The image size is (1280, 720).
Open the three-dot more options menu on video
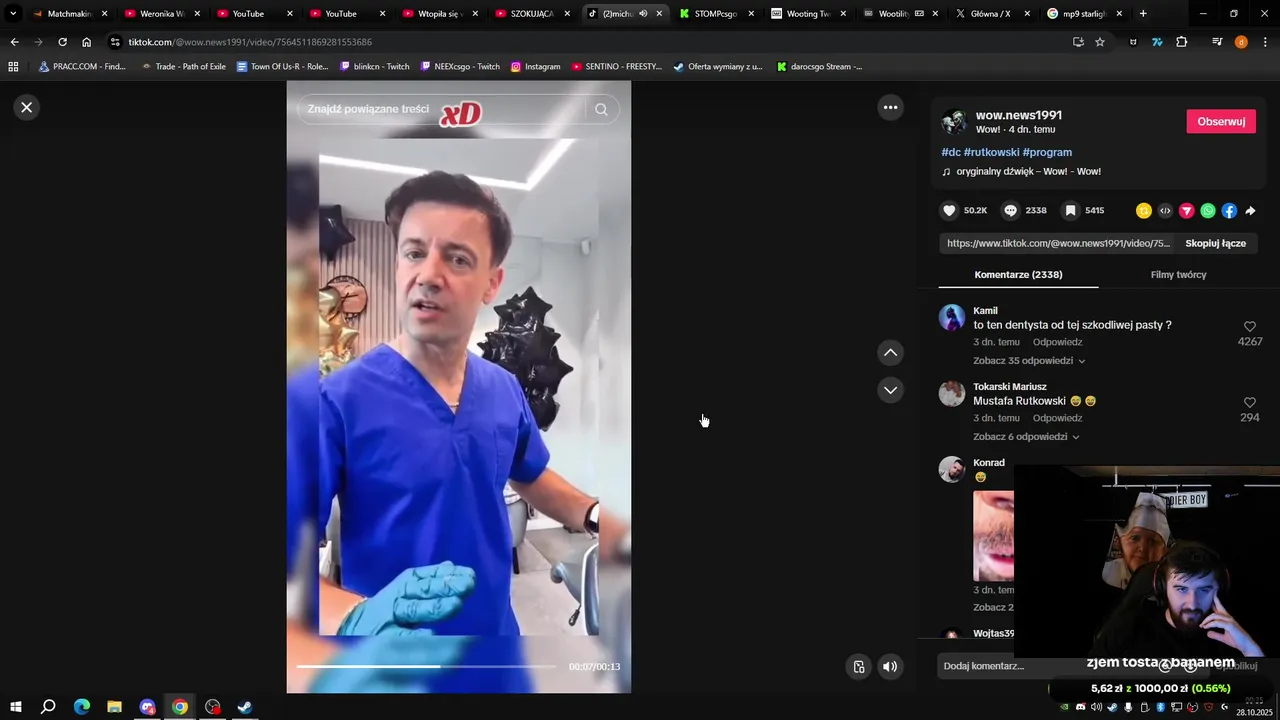click(x=890, y=107)
